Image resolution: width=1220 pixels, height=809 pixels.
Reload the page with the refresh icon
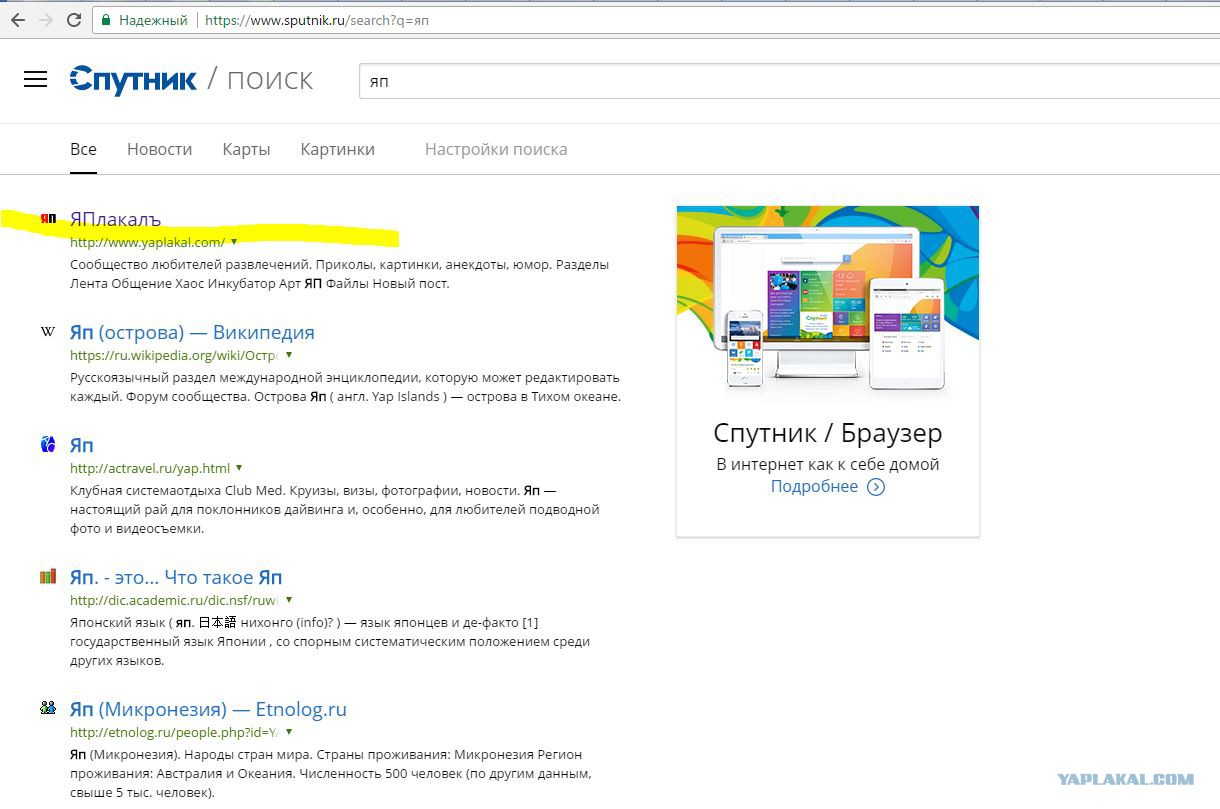[75, 20]
